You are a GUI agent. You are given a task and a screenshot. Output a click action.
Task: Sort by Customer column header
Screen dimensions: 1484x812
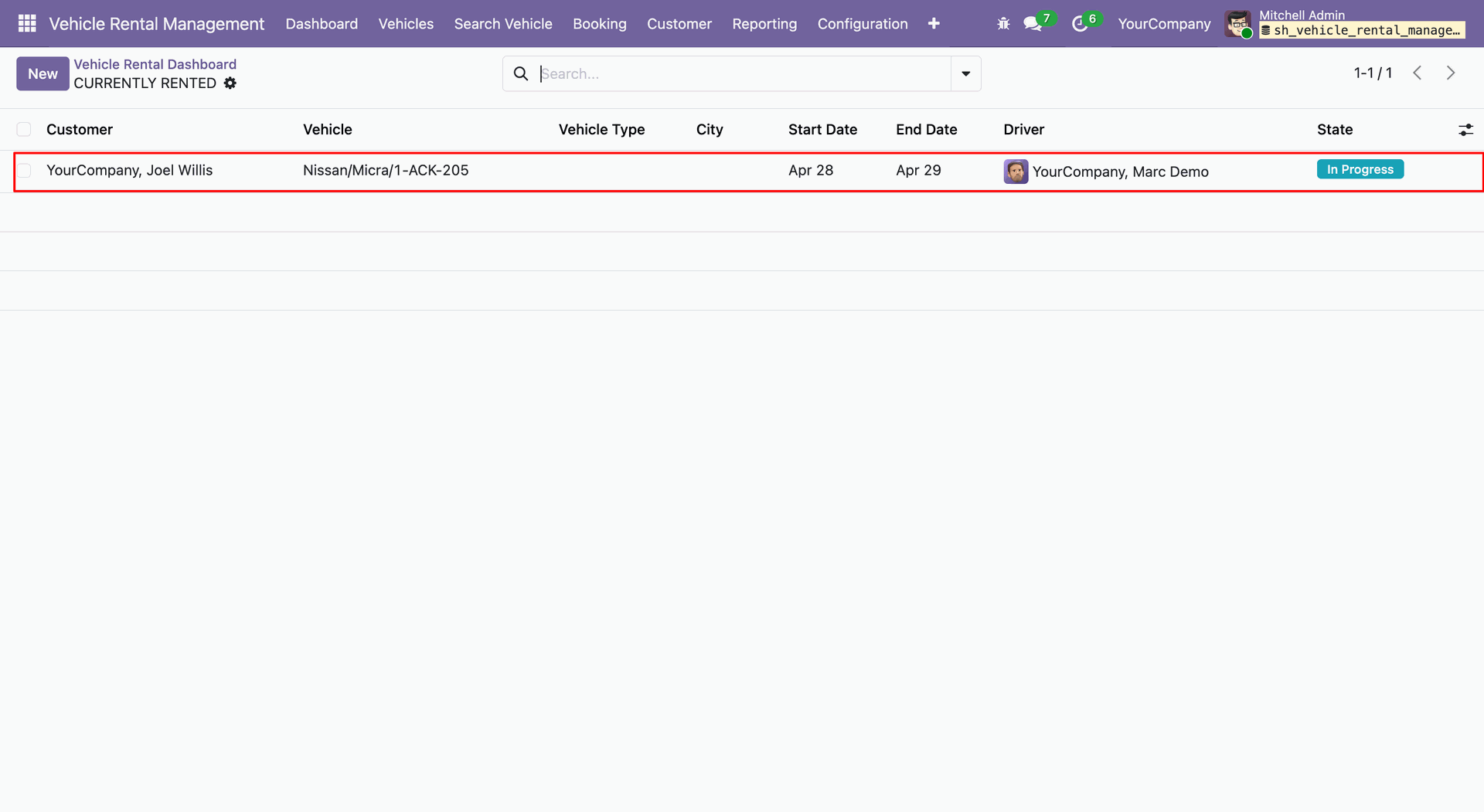(80, 130)
